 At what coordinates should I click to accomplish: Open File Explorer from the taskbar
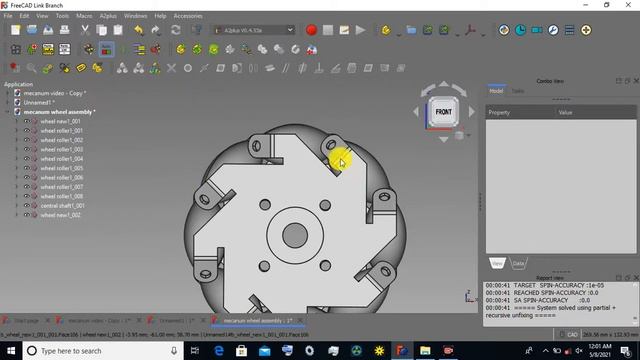(425, 351)
